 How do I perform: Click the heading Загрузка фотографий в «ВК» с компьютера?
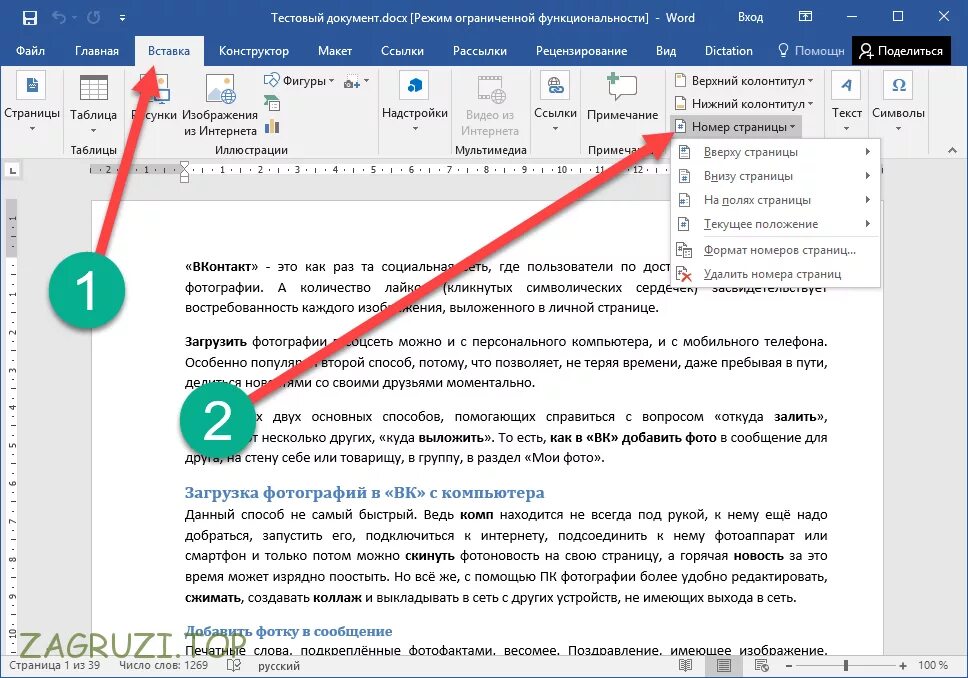pyautogui.click(x=364, y=493)
